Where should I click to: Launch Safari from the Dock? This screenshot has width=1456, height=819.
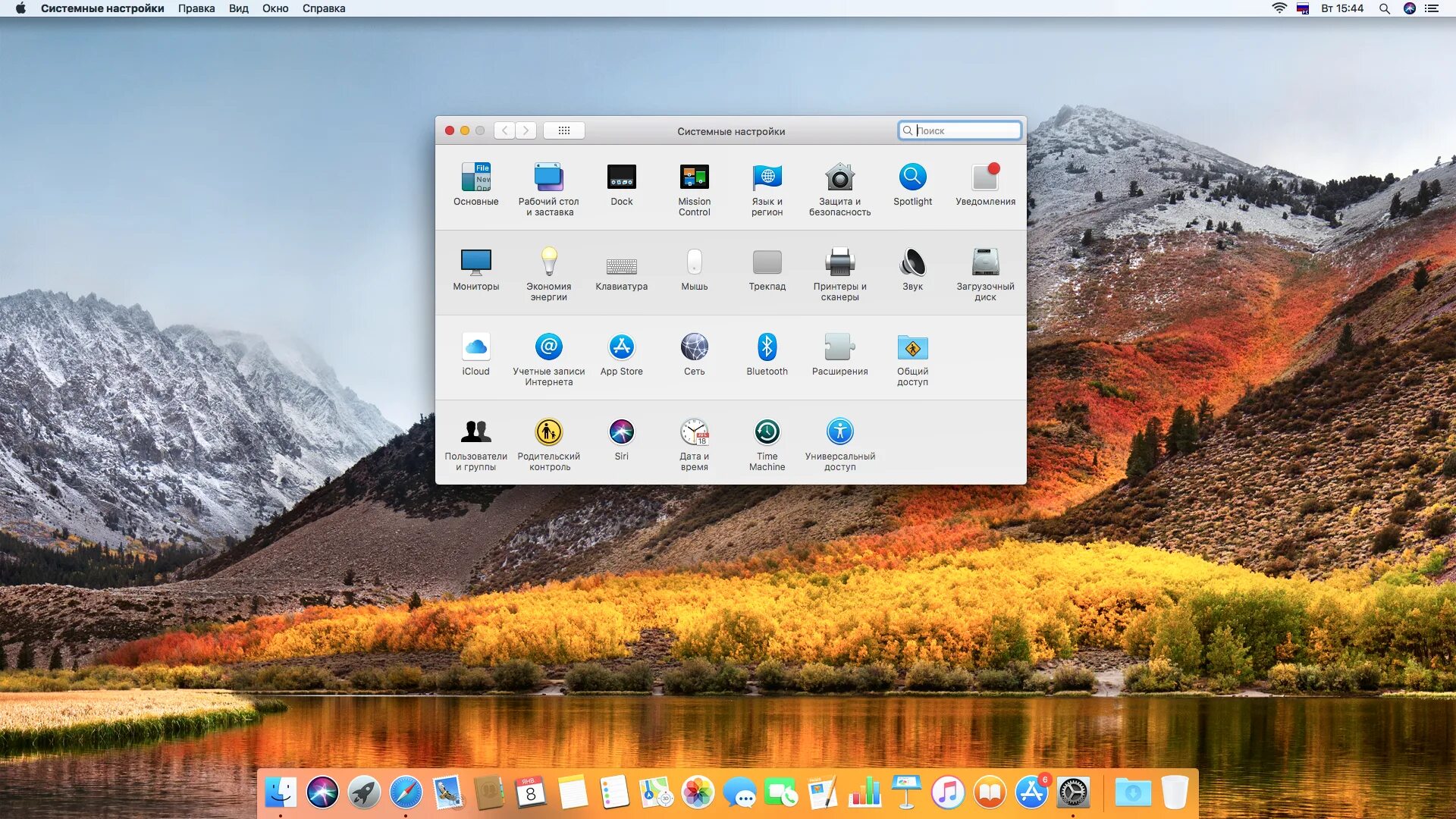406,793
